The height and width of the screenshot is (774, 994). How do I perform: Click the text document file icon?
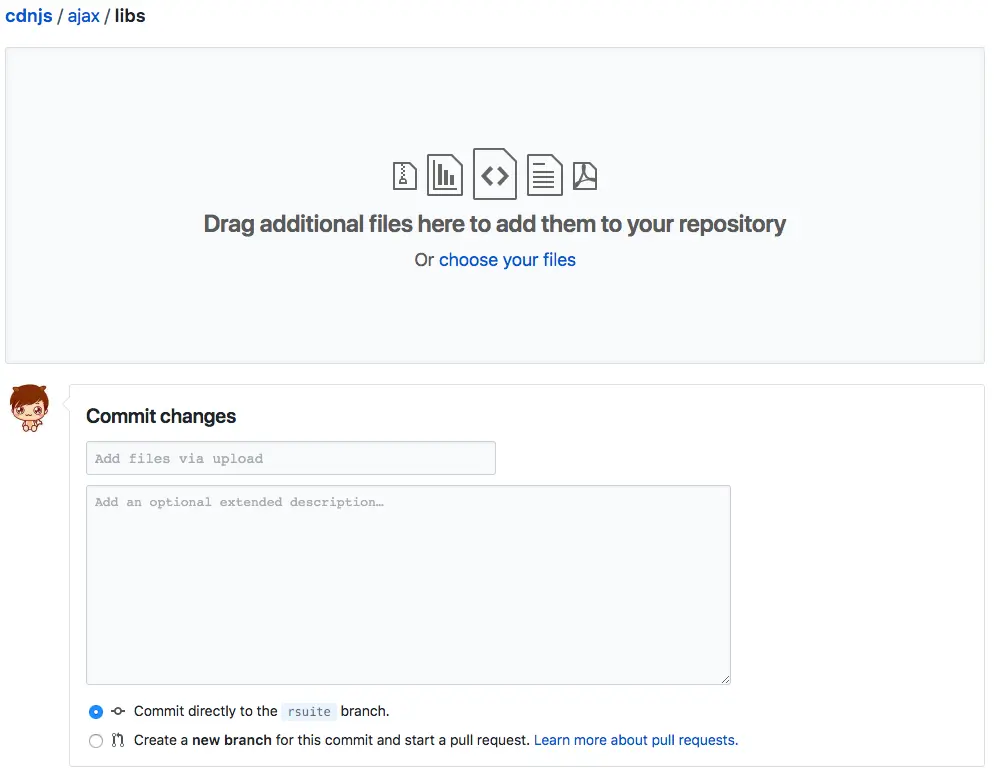point(544,175)
